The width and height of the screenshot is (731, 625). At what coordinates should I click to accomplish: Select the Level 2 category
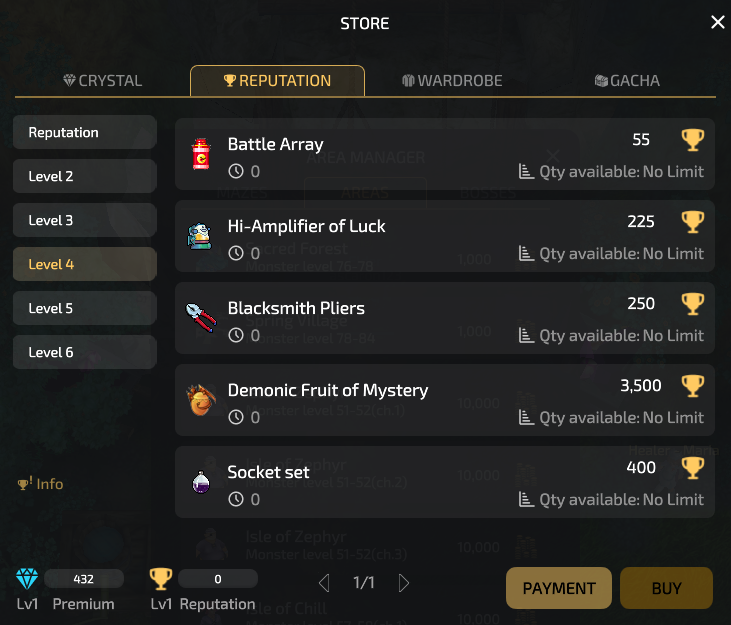tap(85, 176)
